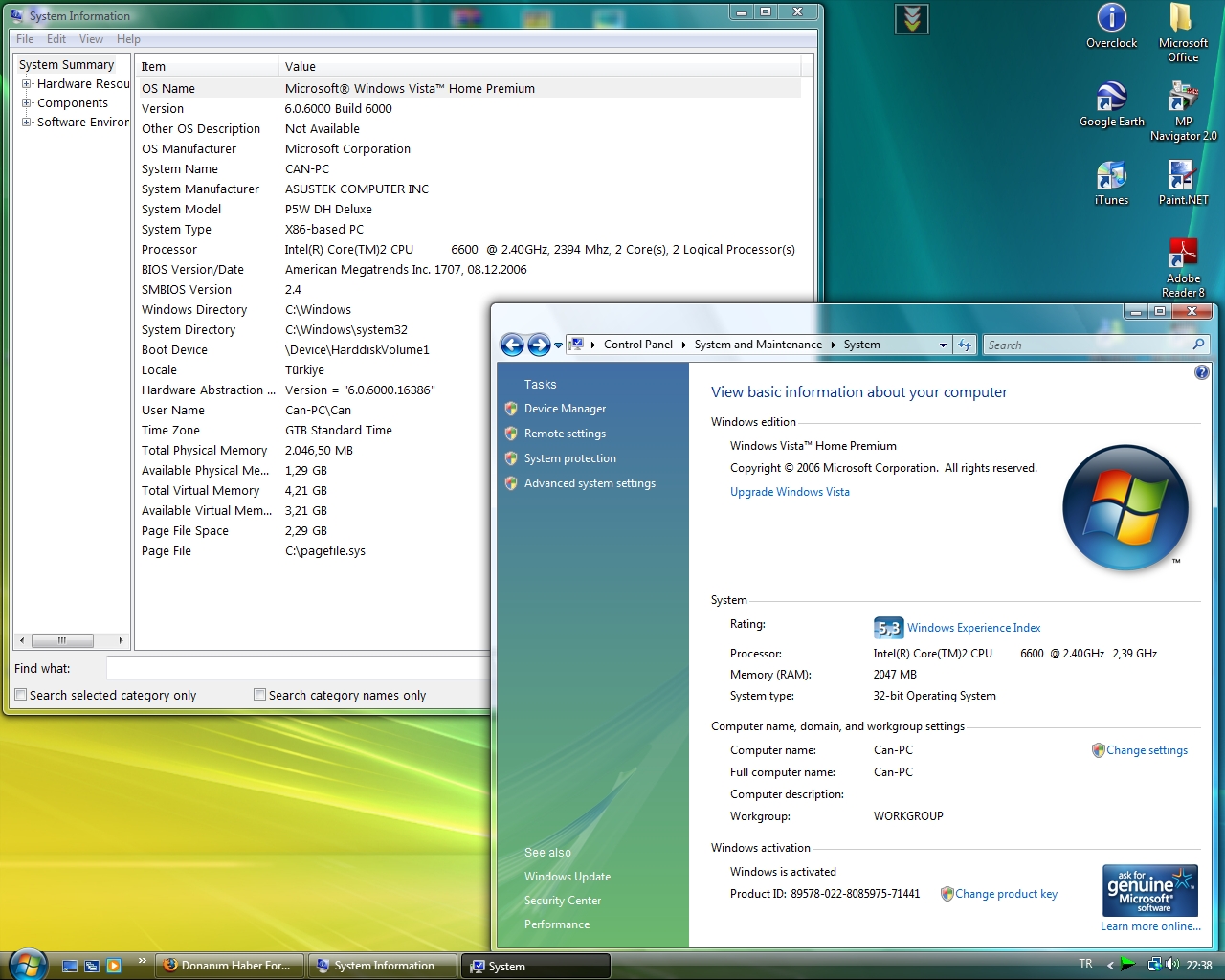Open Help menu in System Information
1225x980 pixels.
(128, 39)
